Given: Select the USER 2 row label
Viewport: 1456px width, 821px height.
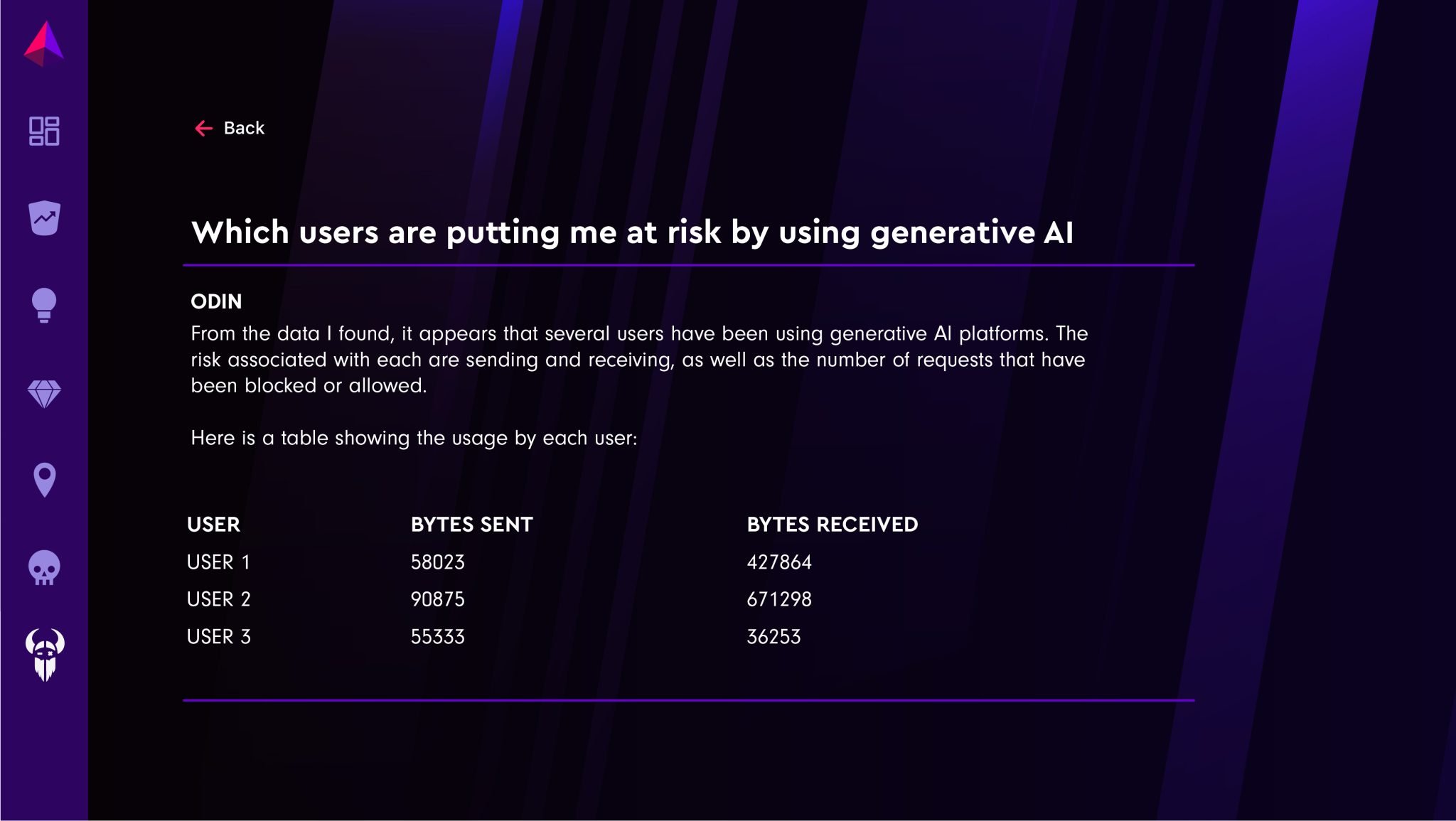Looking at the screenshot, I should (x=218, y=599).
